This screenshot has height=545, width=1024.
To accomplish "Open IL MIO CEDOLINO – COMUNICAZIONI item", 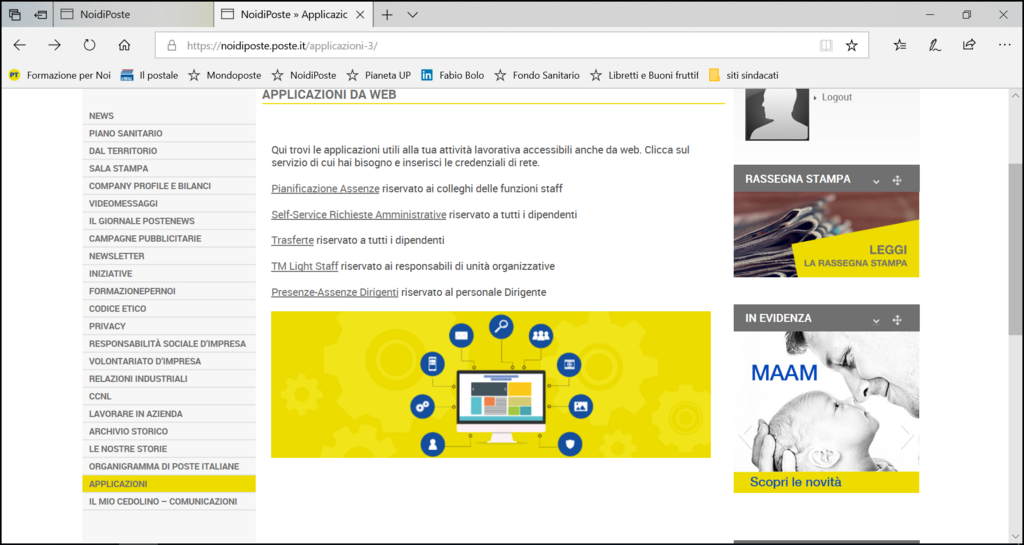I will pos(168,502).
